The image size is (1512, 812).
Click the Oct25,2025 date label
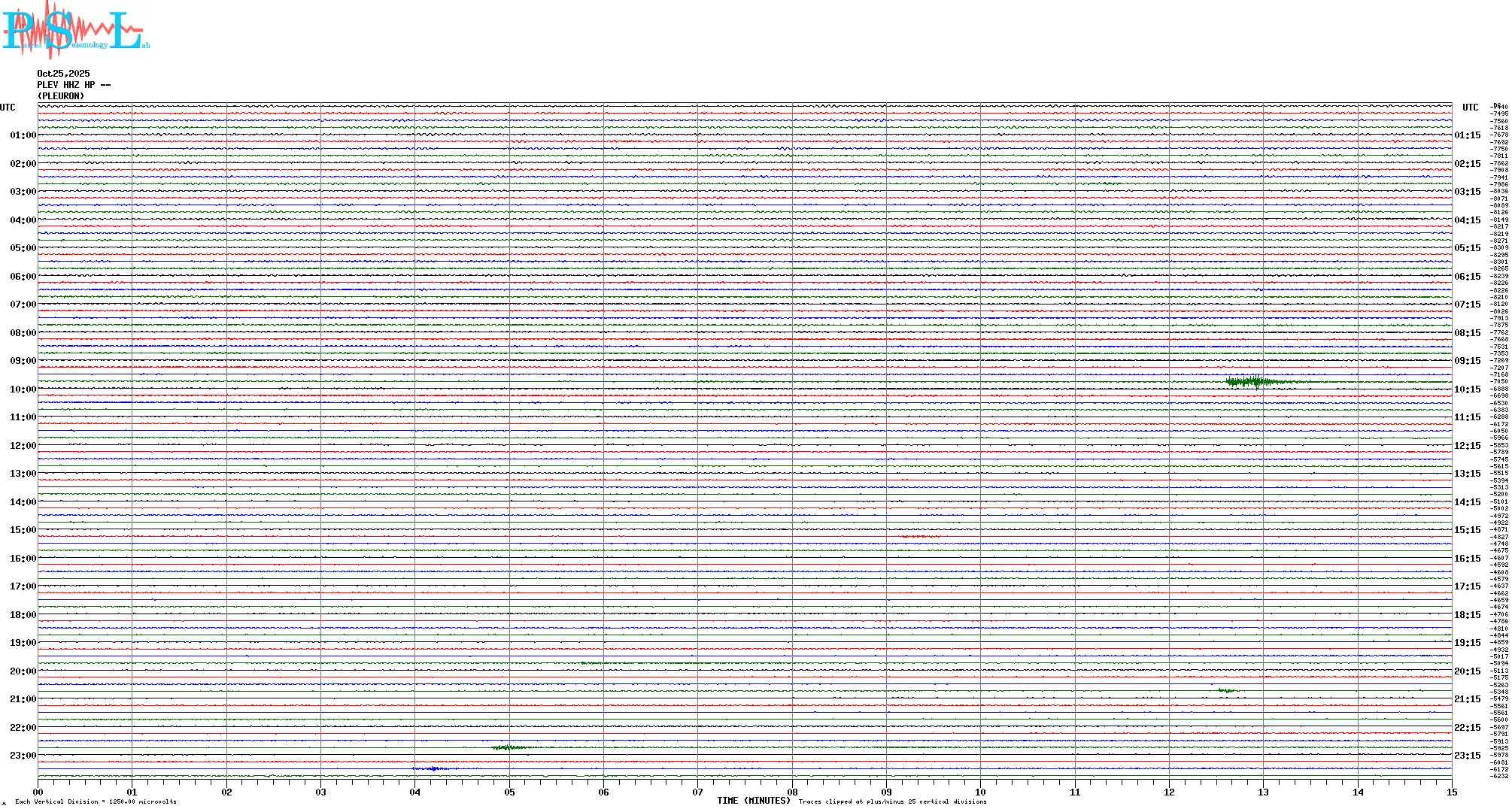[x=63, y=74]
